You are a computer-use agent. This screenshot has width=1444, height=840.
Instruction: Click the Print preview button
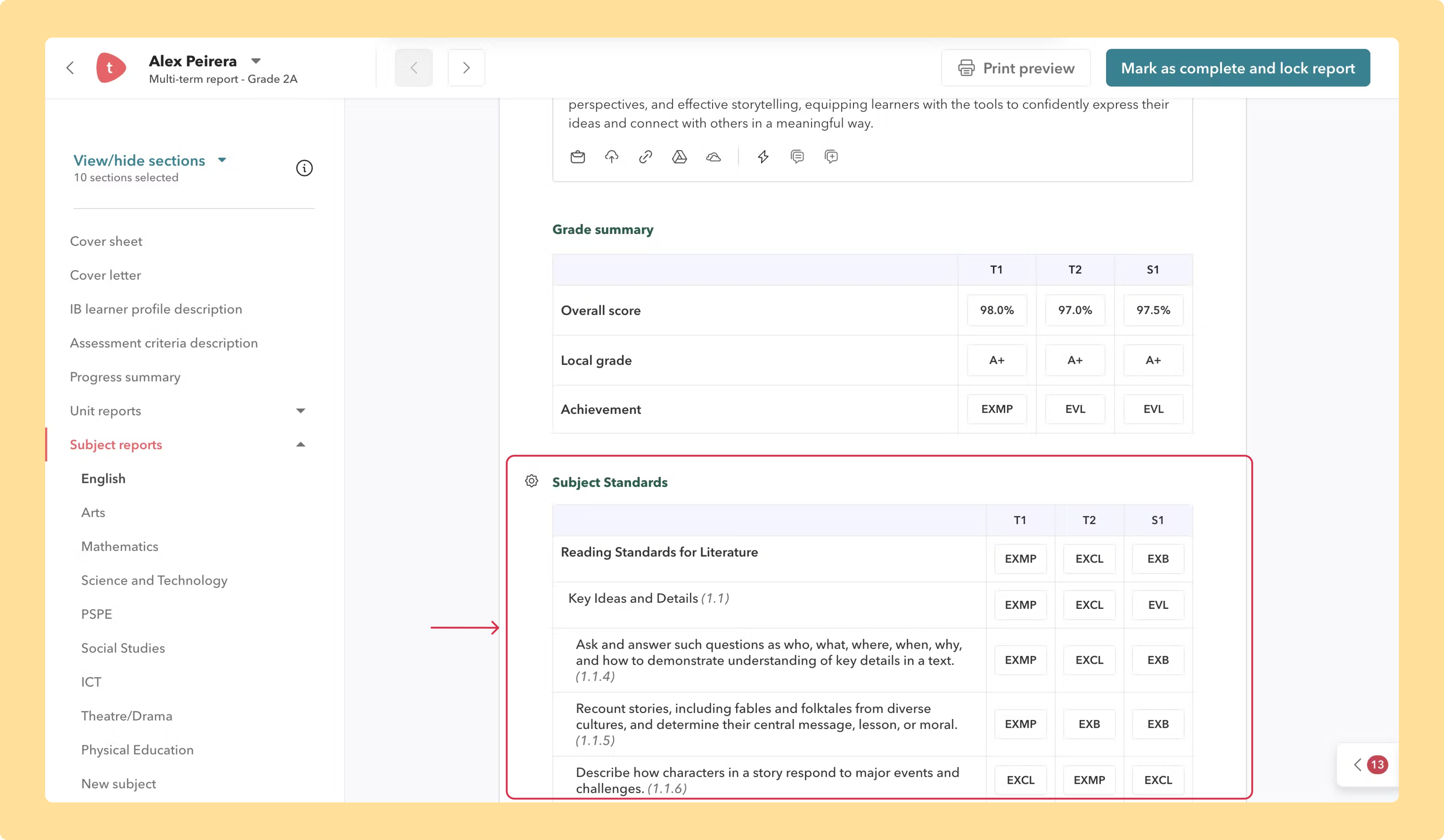click(x=1016, y=68)
